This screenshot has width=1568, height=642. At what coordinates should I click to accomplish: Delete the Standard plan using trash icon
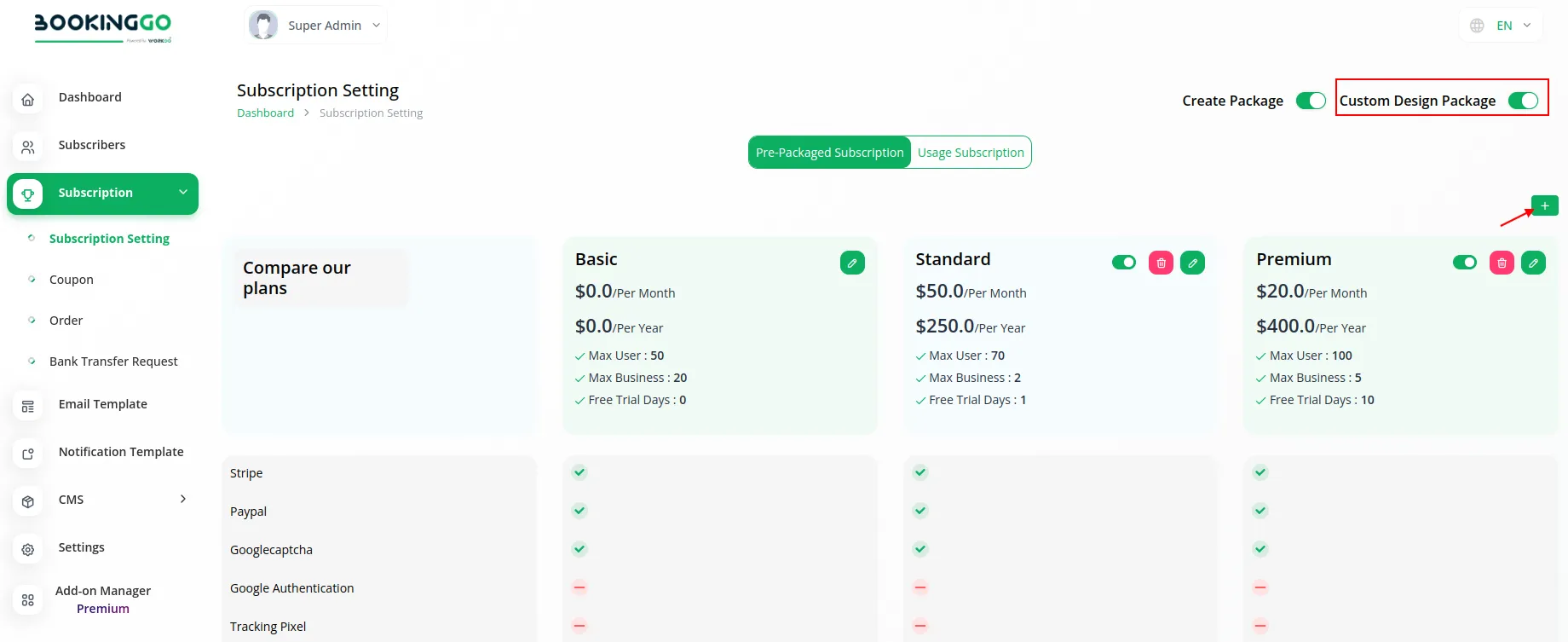pos(1161,263)
